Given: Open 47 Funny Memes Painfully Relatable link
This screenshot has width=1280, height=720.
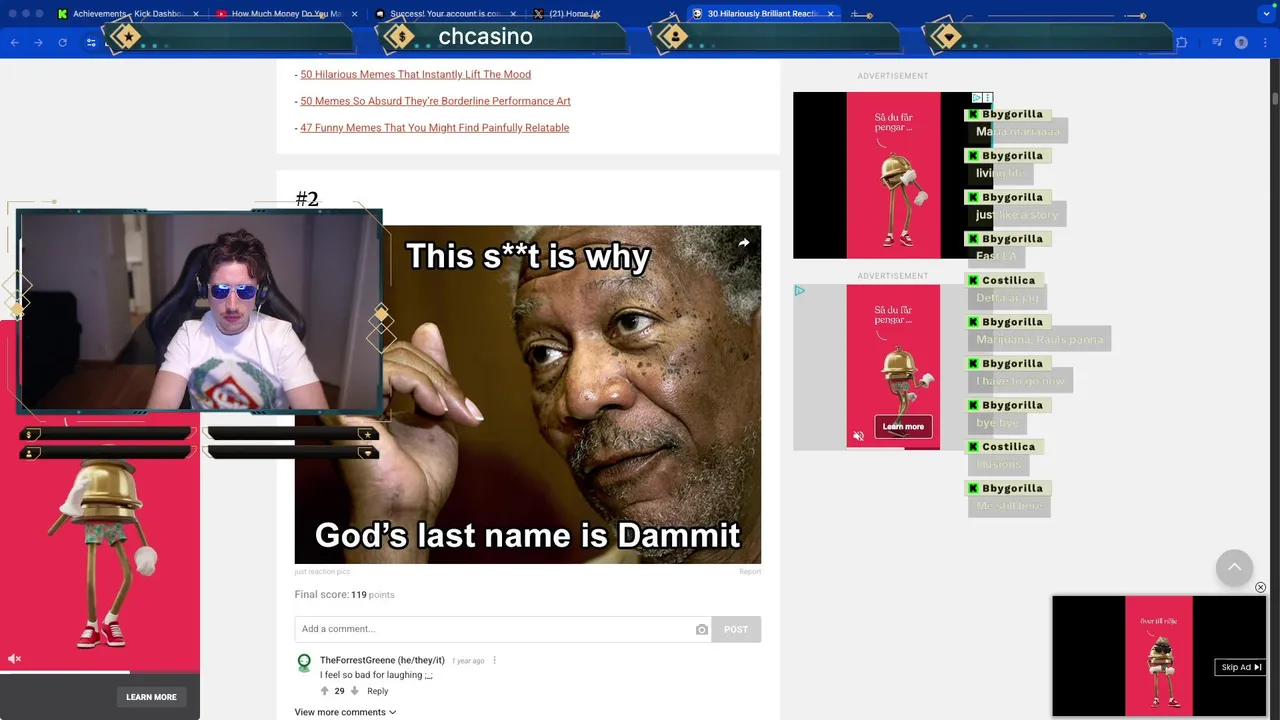Looking at the screenshot, I should click(x=434, y=128).
